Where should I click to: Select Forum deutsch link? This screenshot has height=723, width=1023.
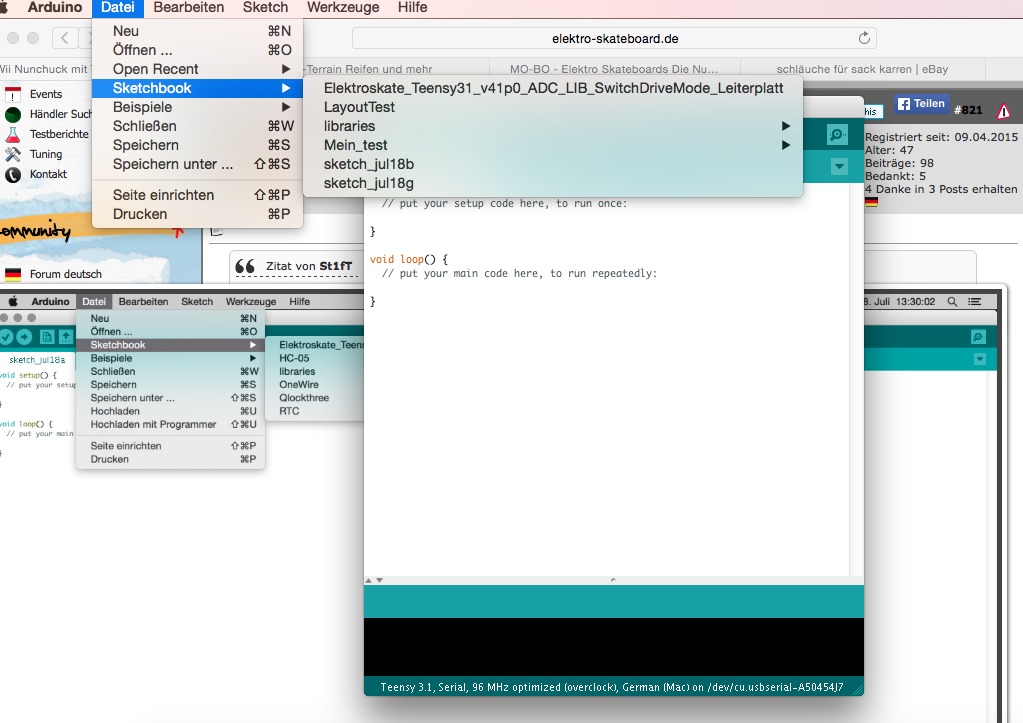[66, 274]
